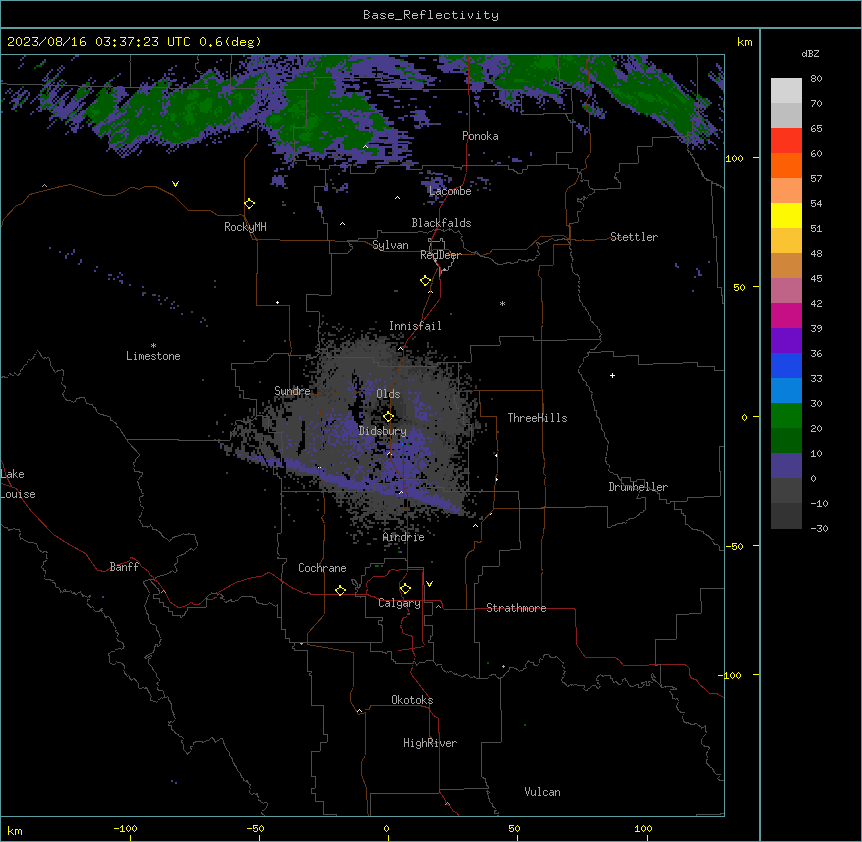Click the Airdrie label

404,537
